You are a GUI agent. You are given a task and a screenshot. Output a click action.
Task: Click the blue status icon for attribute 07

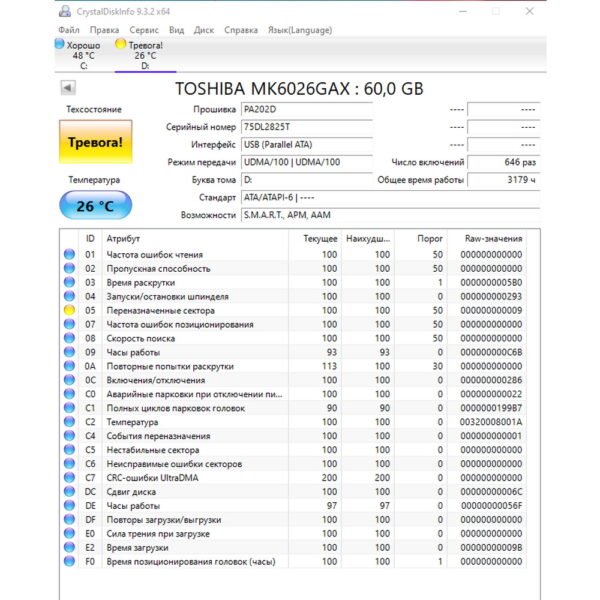coord(69,324)
